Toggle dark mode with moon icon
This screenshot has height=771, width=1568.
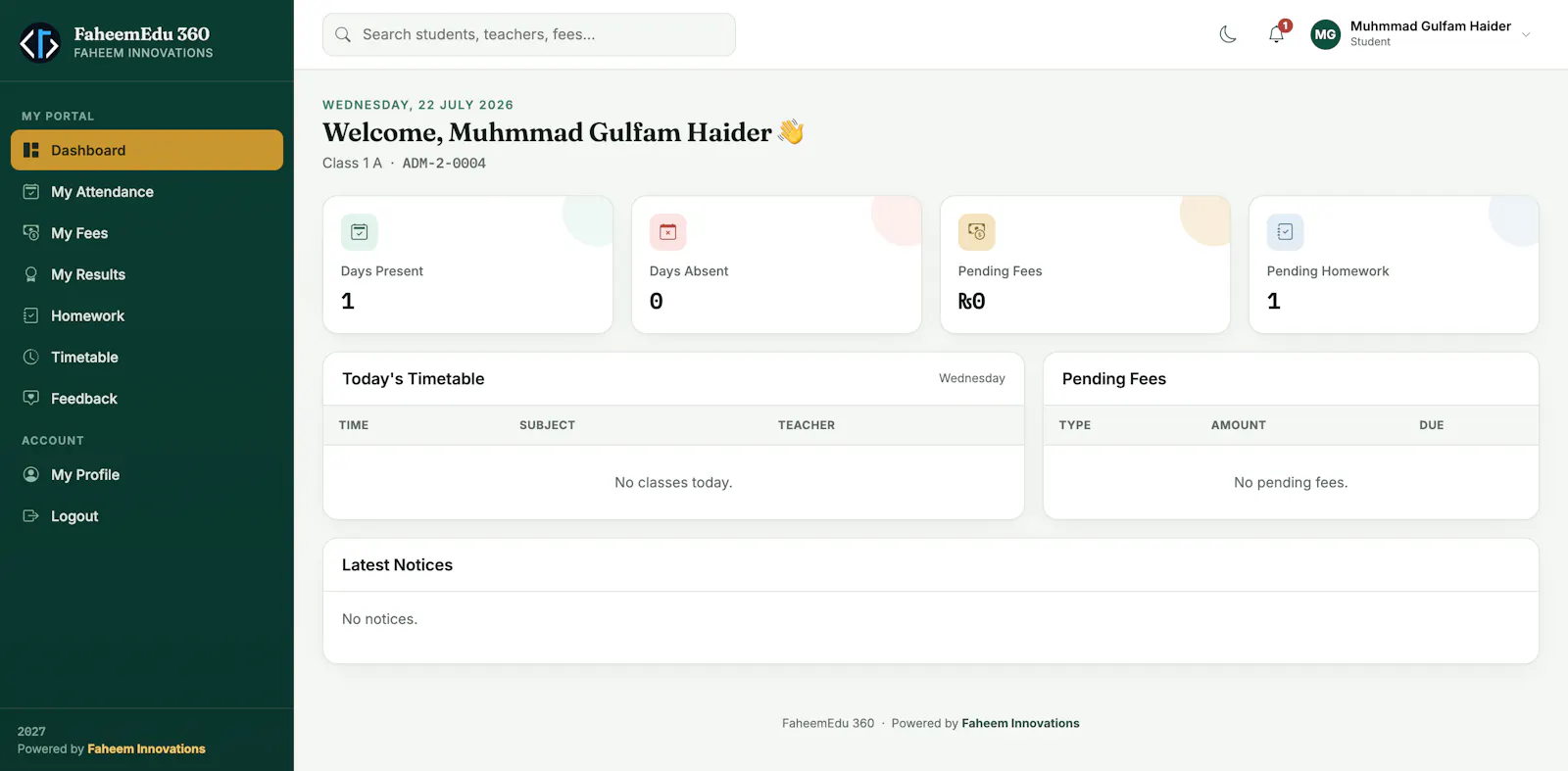pos(1228,34)
